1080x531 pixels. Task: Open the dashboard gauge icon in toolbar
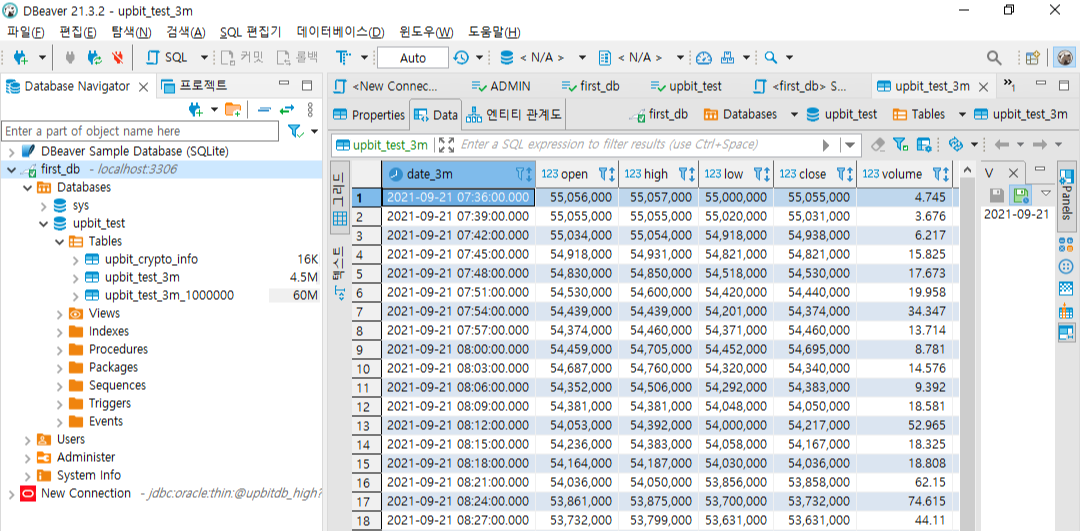click(x=703, y=58)
